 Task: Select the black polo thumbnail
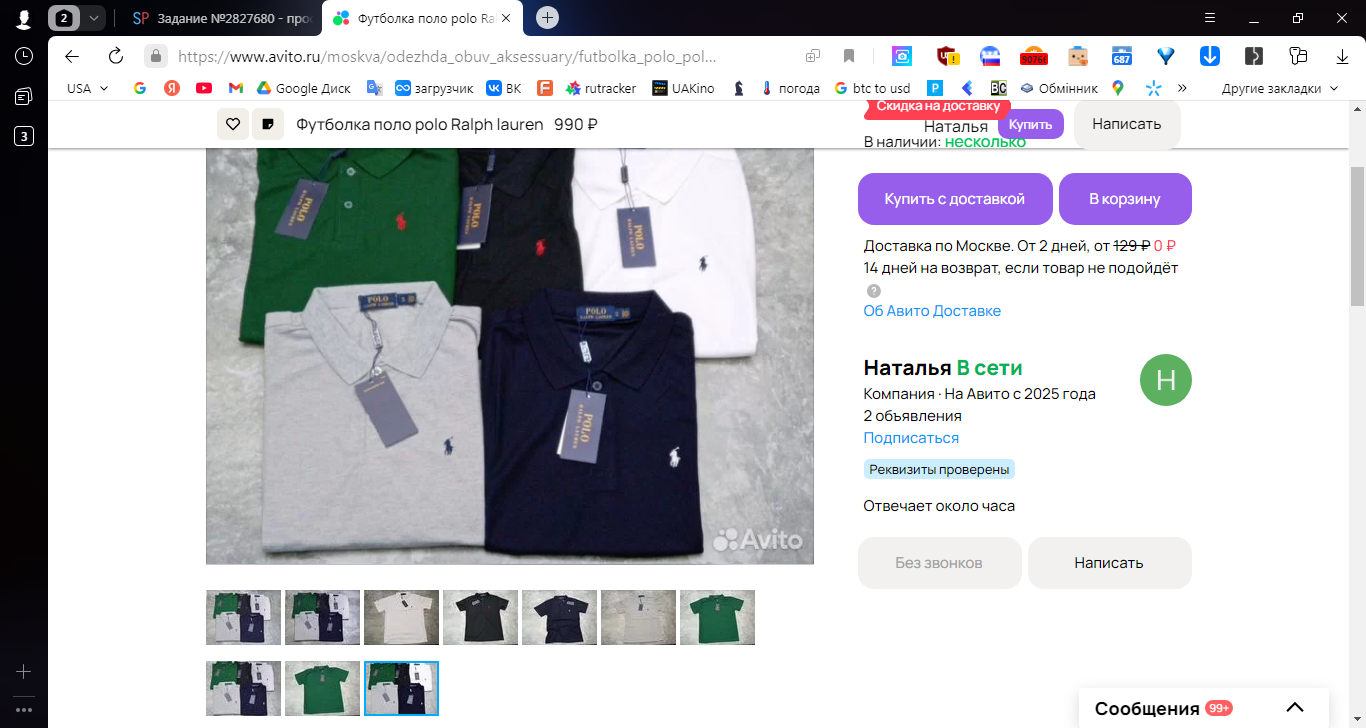pos(480,617)
